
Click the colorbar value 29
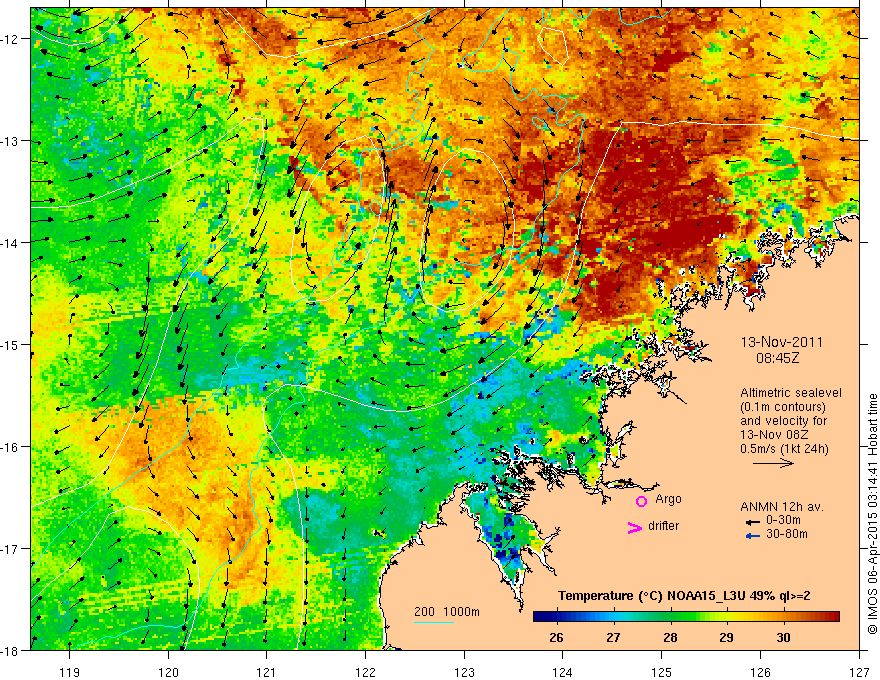click(x=726, y=638)
